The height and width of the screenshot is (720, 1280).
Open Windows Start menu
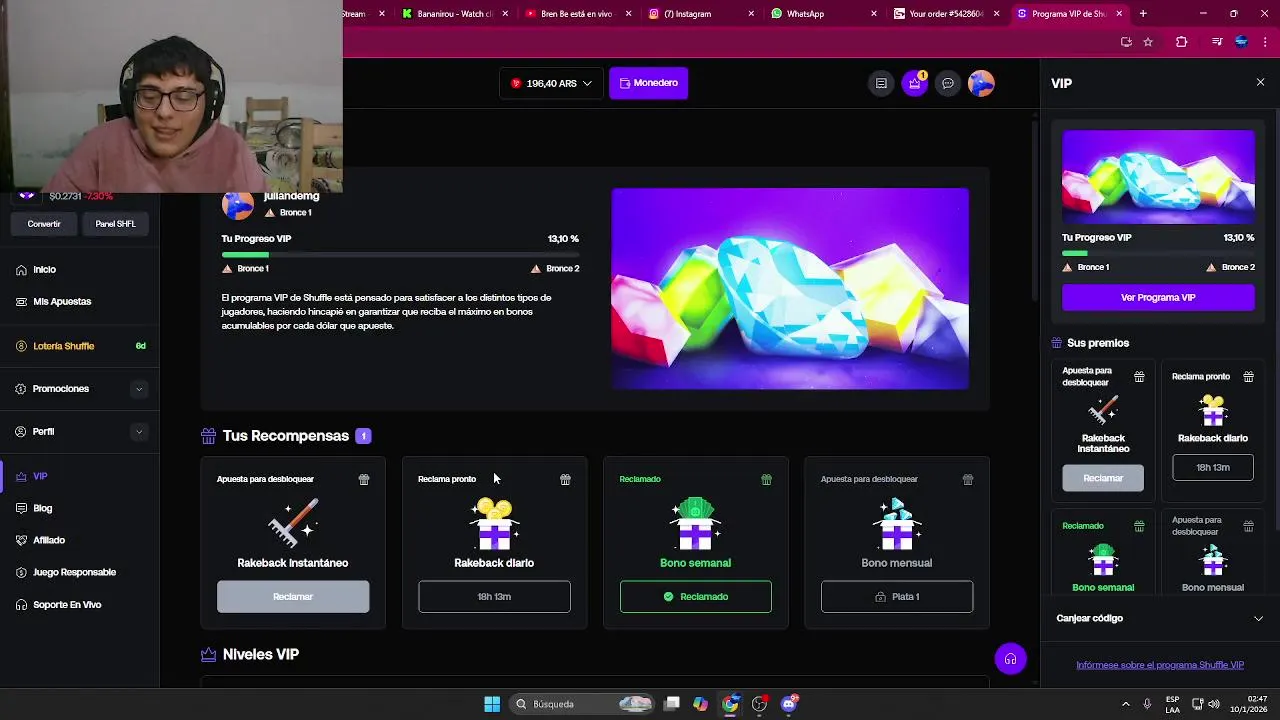coord(492,704)
